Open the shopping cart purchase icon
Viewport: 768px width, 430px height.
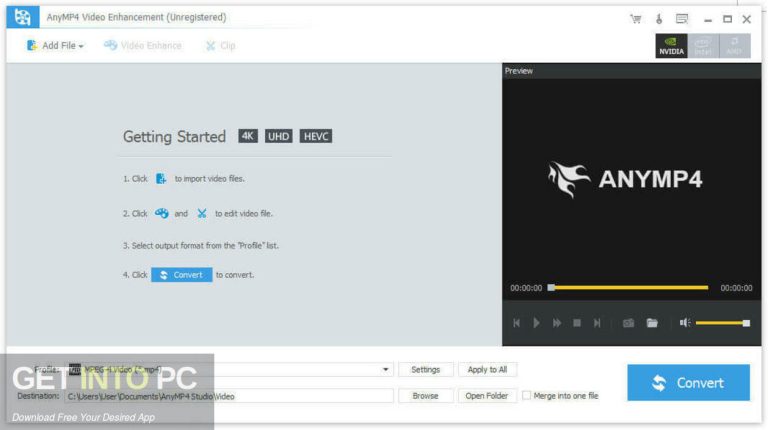636,19
